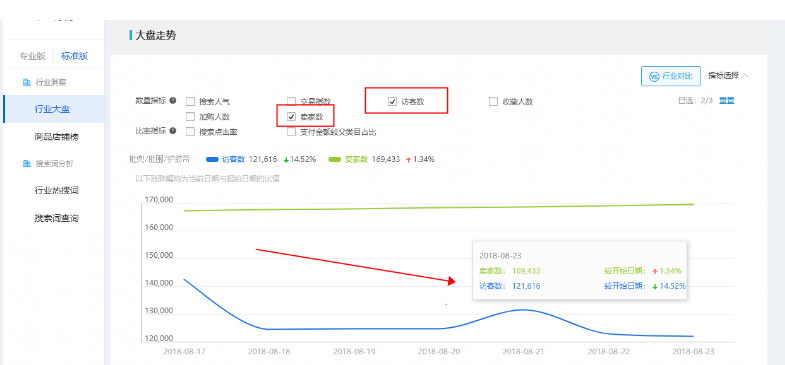
Task: Switch to 专业版 tab
Action: (x=33, y=56)
